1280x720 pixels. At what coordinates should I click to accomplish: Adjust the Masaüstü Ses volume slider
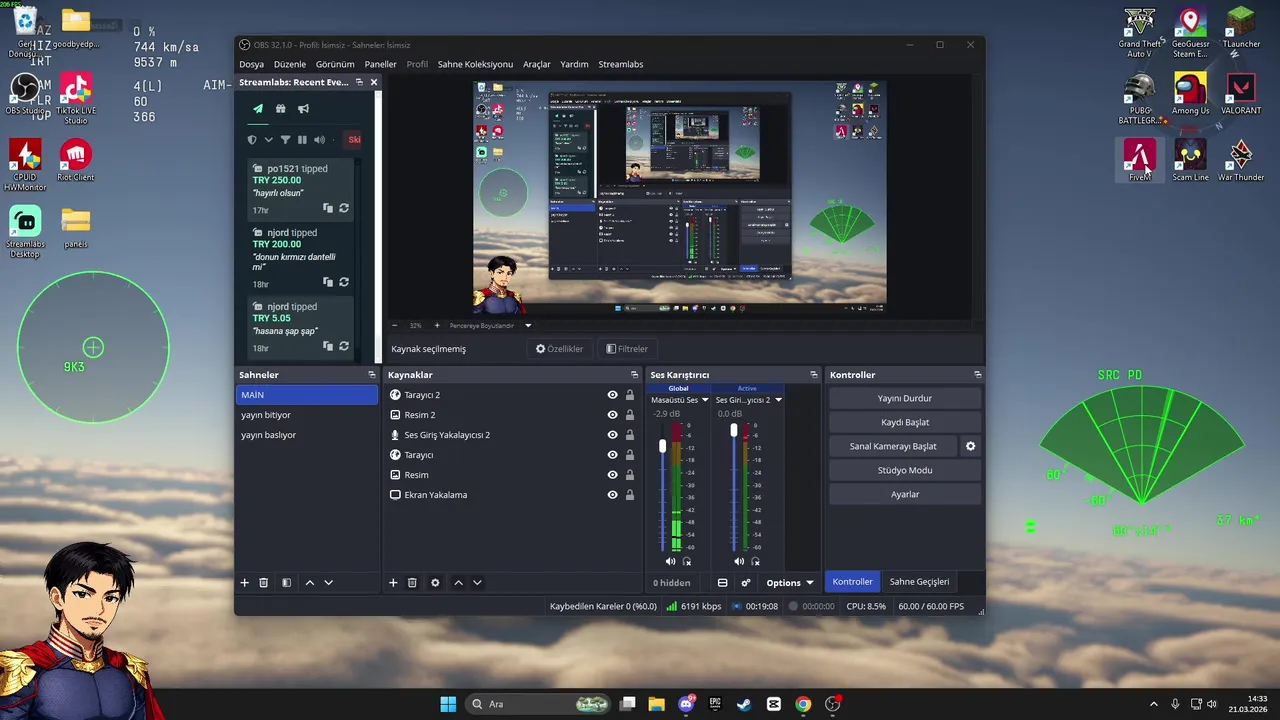[662, 445]
